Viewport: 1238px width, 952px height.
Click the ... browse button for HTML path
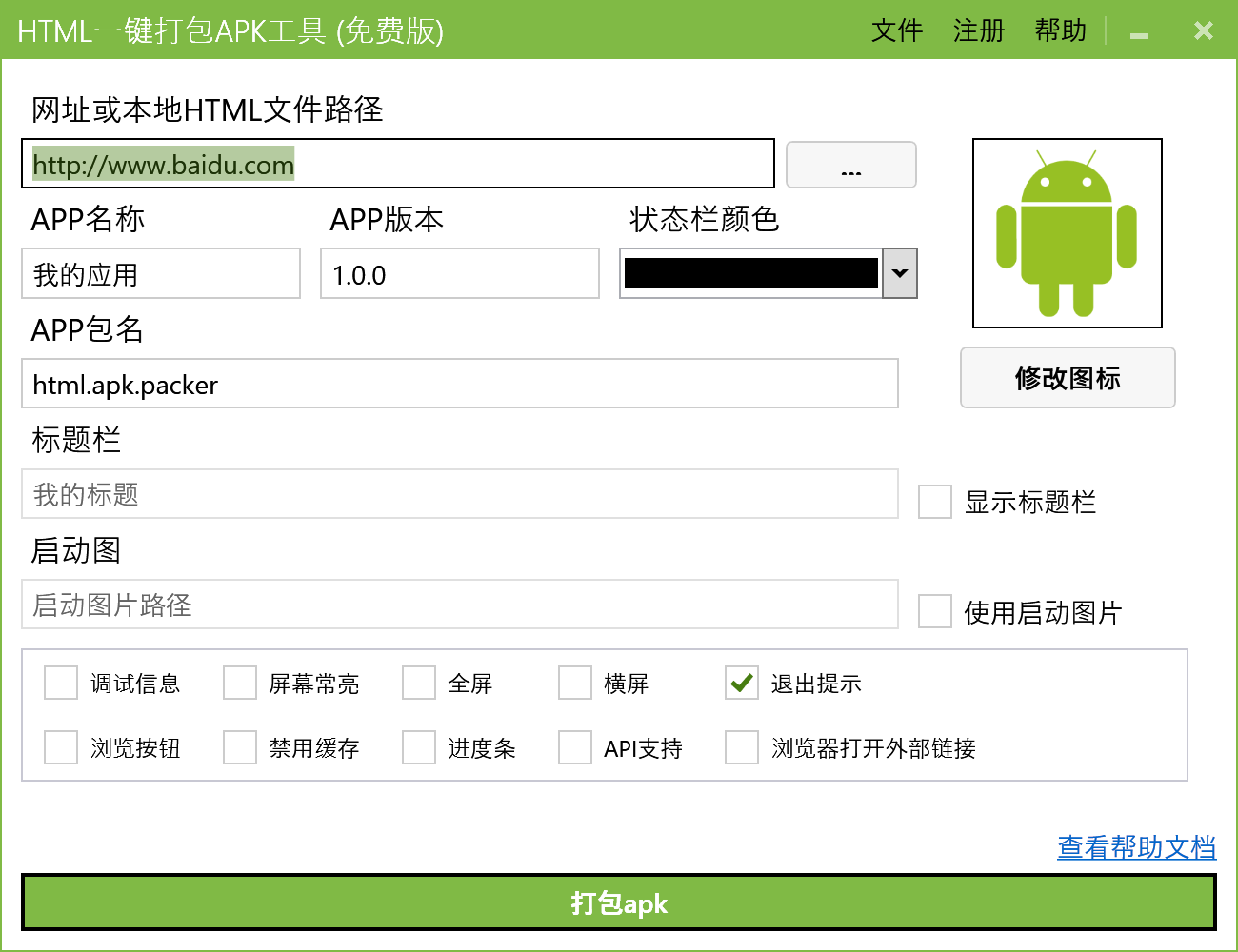pyautogui.click(x=850, y=164)
